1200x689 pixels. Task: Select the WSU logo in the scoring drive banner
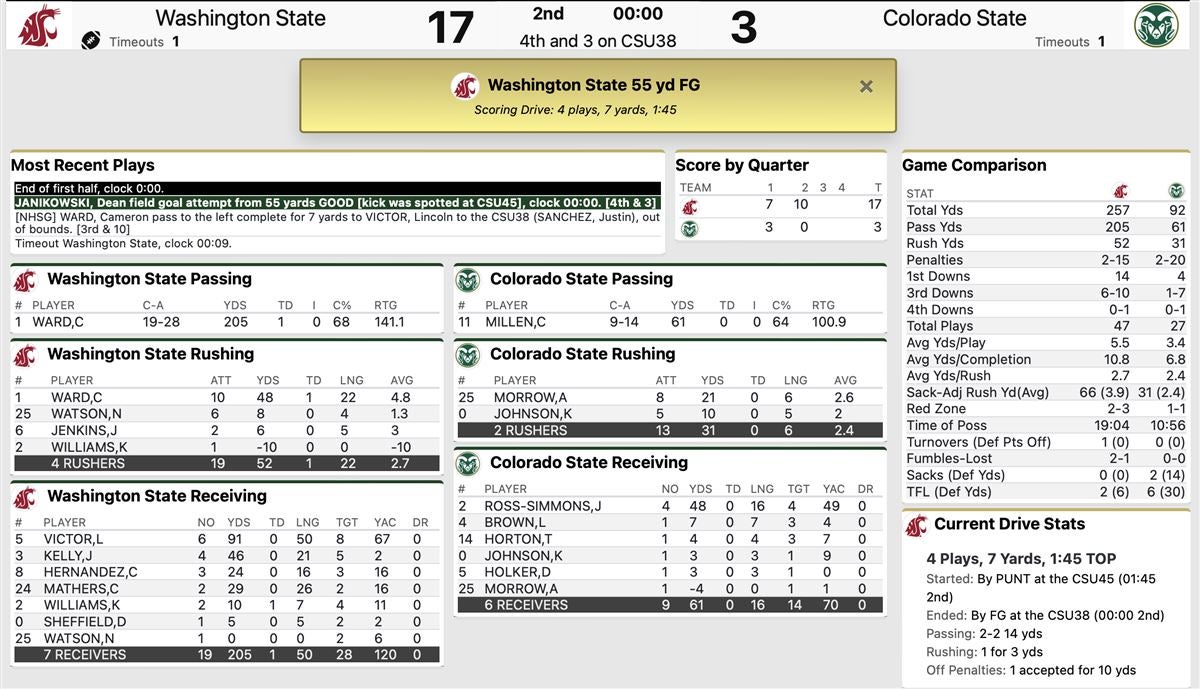(462, 86)
